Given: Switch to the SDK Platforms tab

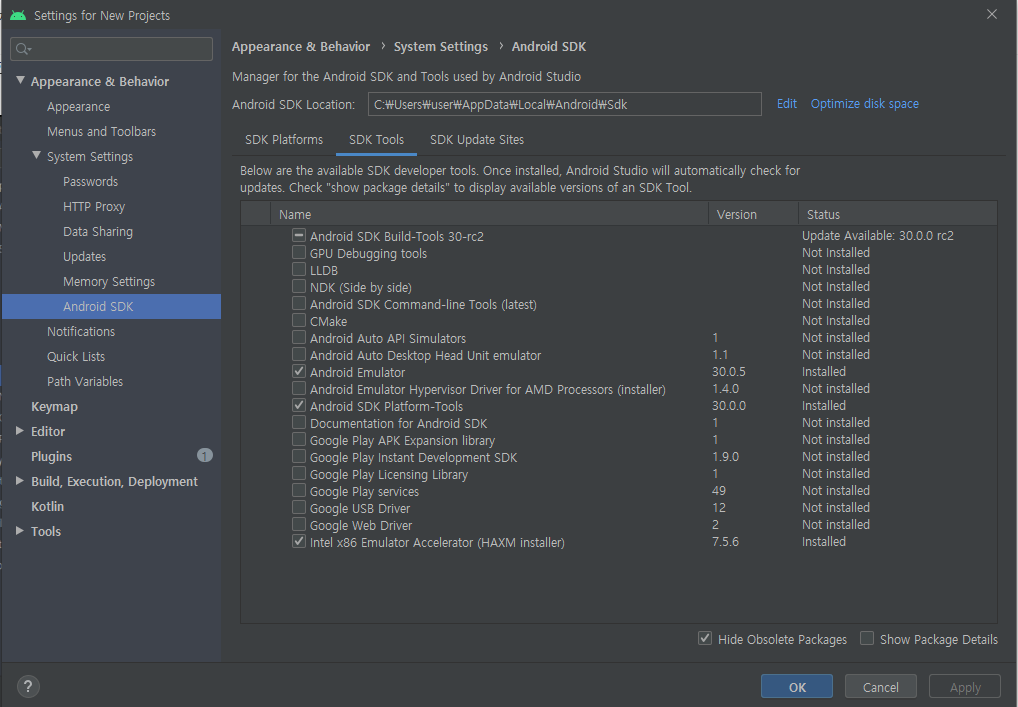Looking at the screenshot, I should (x=284, y=140).
